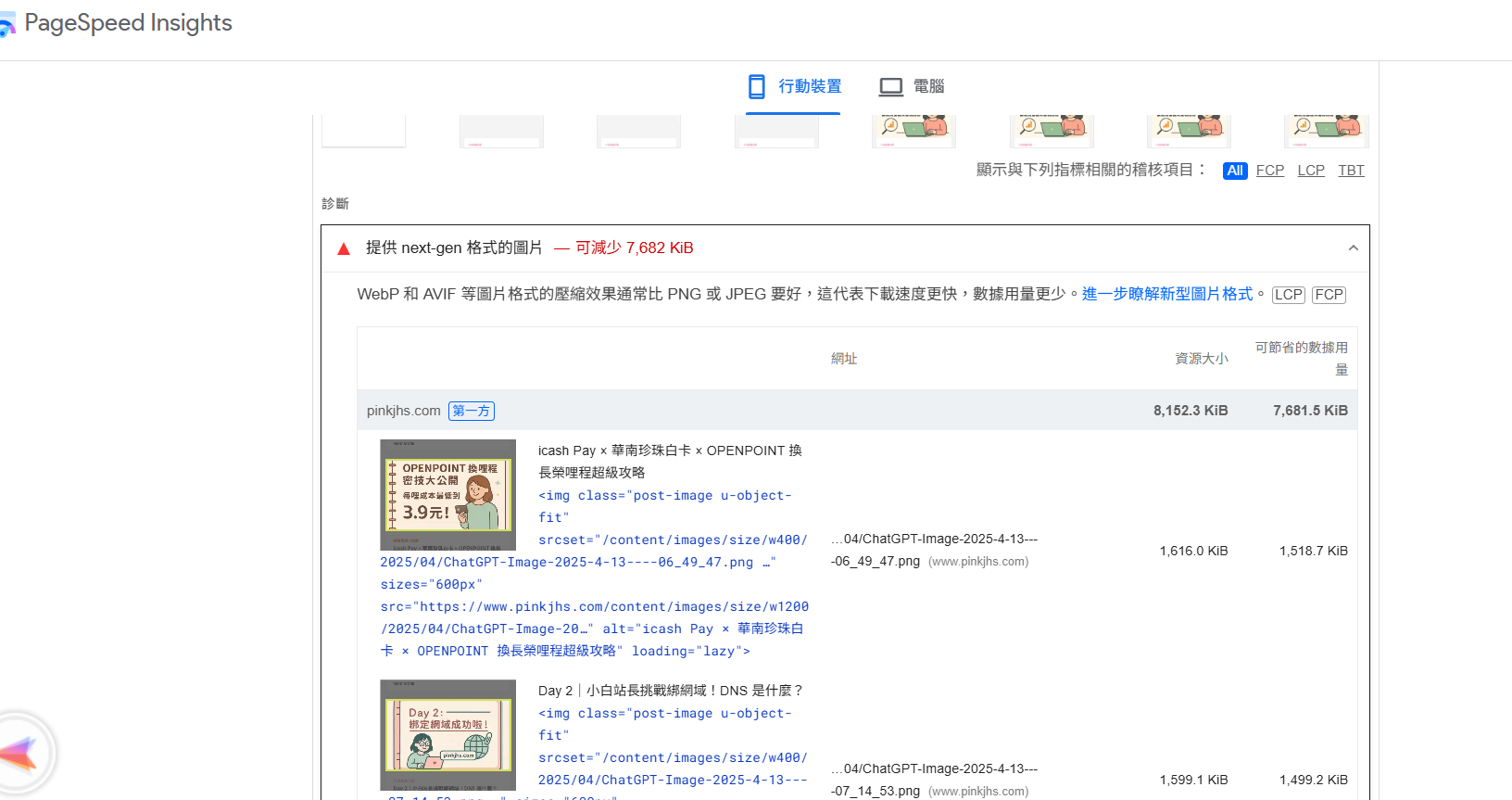
Task: Click the 可節省的數據用量 column header
Action: click(1302, 359)
